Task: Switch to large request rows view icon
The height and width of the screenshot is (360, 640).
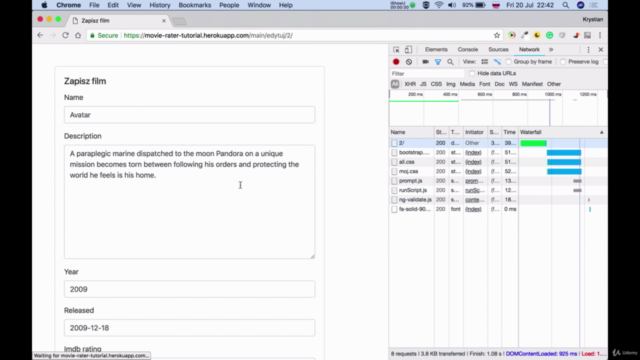Action: [x=484, y=62]
